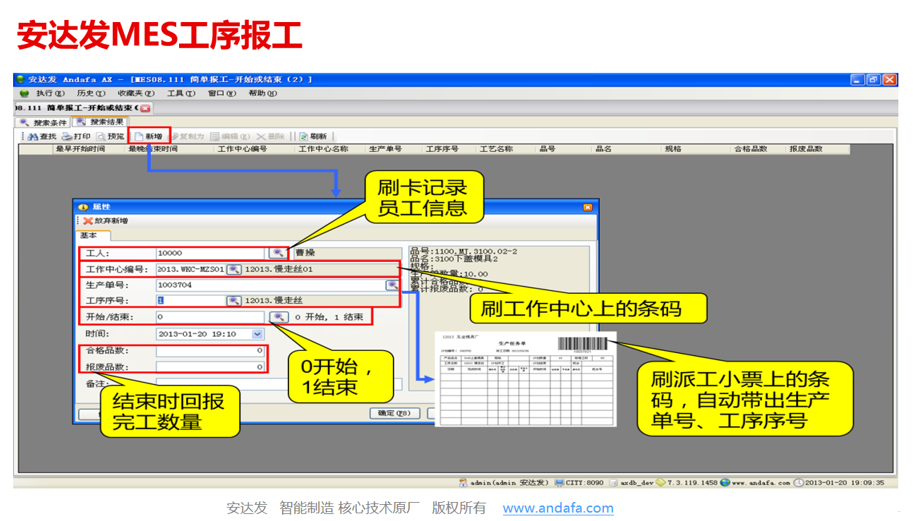
Task: Click the clock icon in the status bar
Action: (799, 482)
